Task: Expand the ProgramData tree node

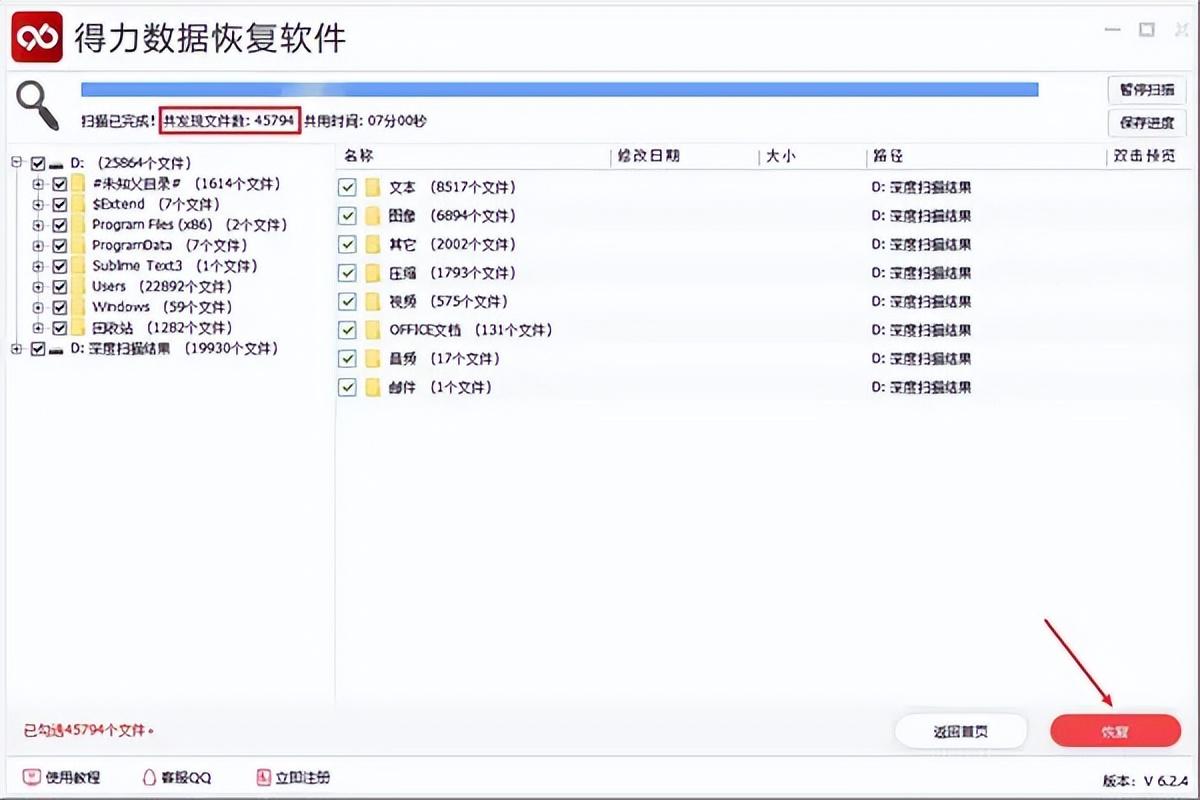Action: click(38, 245)
